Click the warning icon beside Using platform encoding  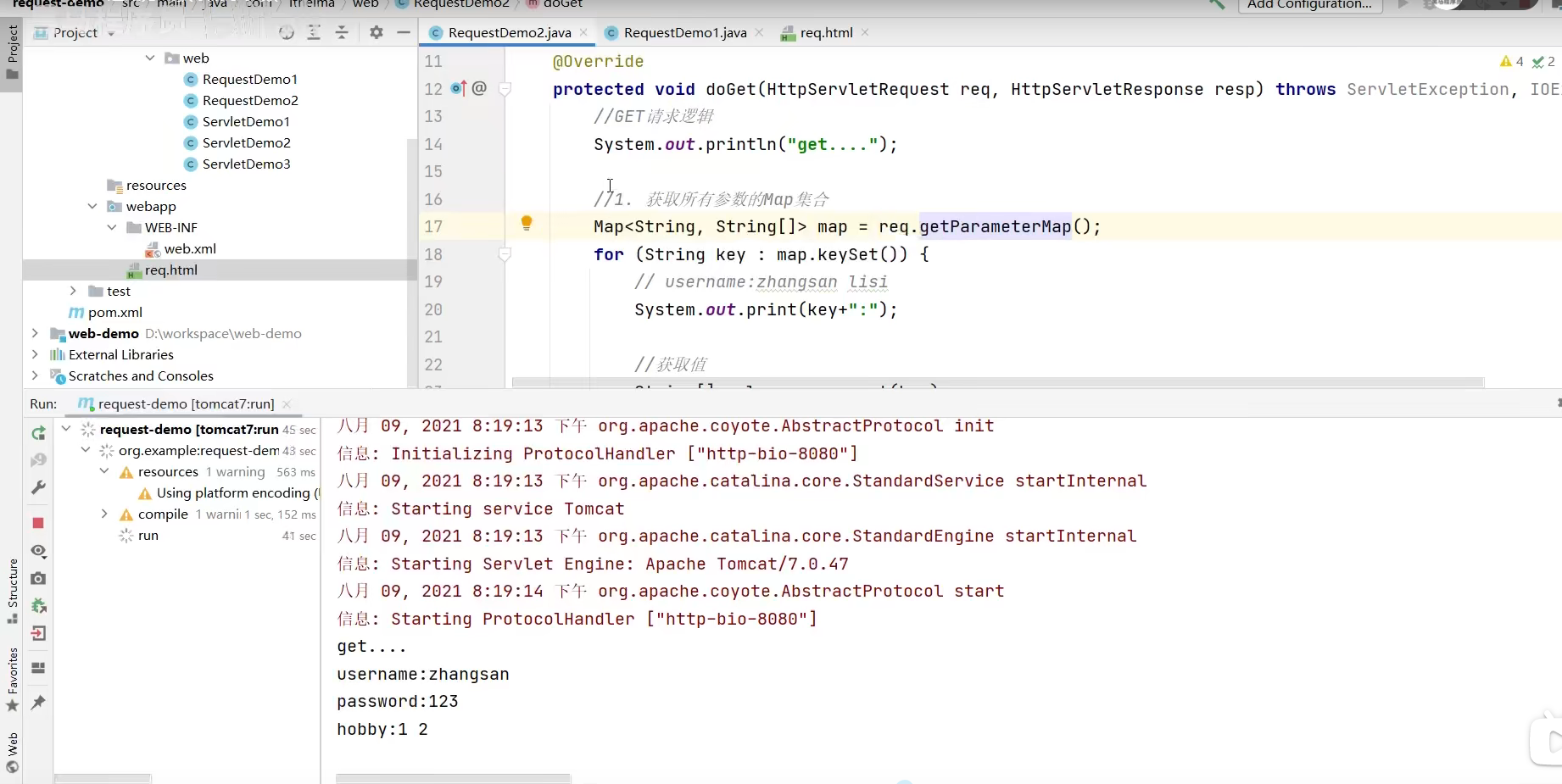(145, 493)
